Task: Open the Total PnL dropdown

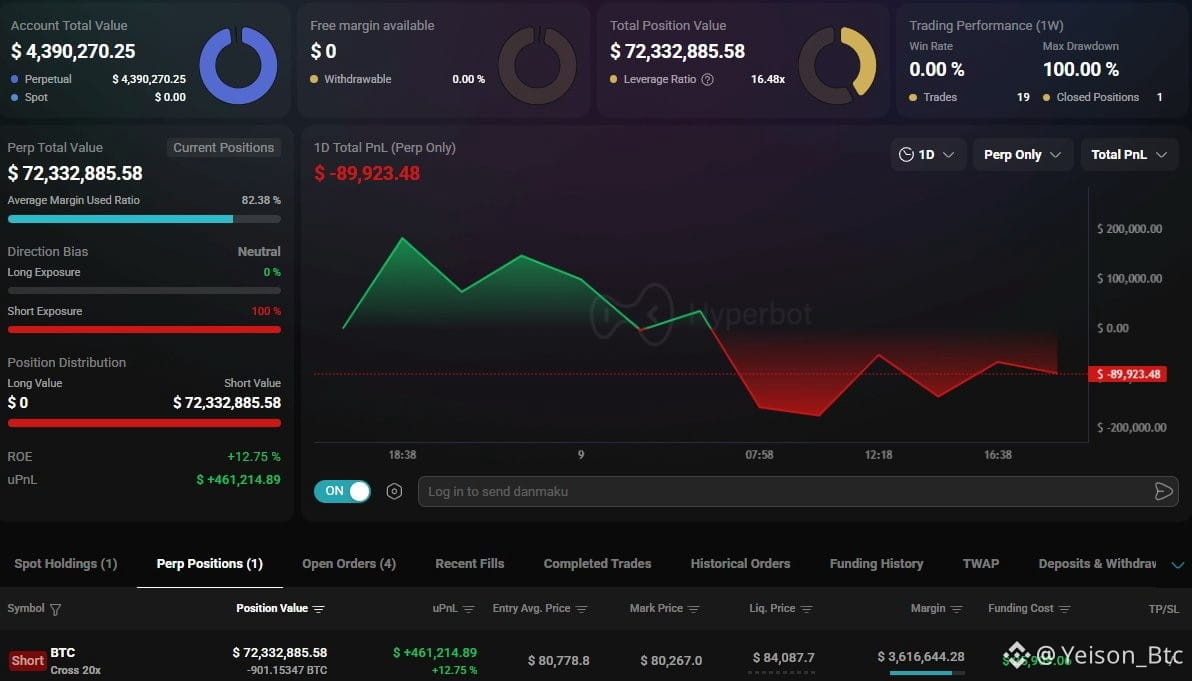Action: coord(1129,154)
